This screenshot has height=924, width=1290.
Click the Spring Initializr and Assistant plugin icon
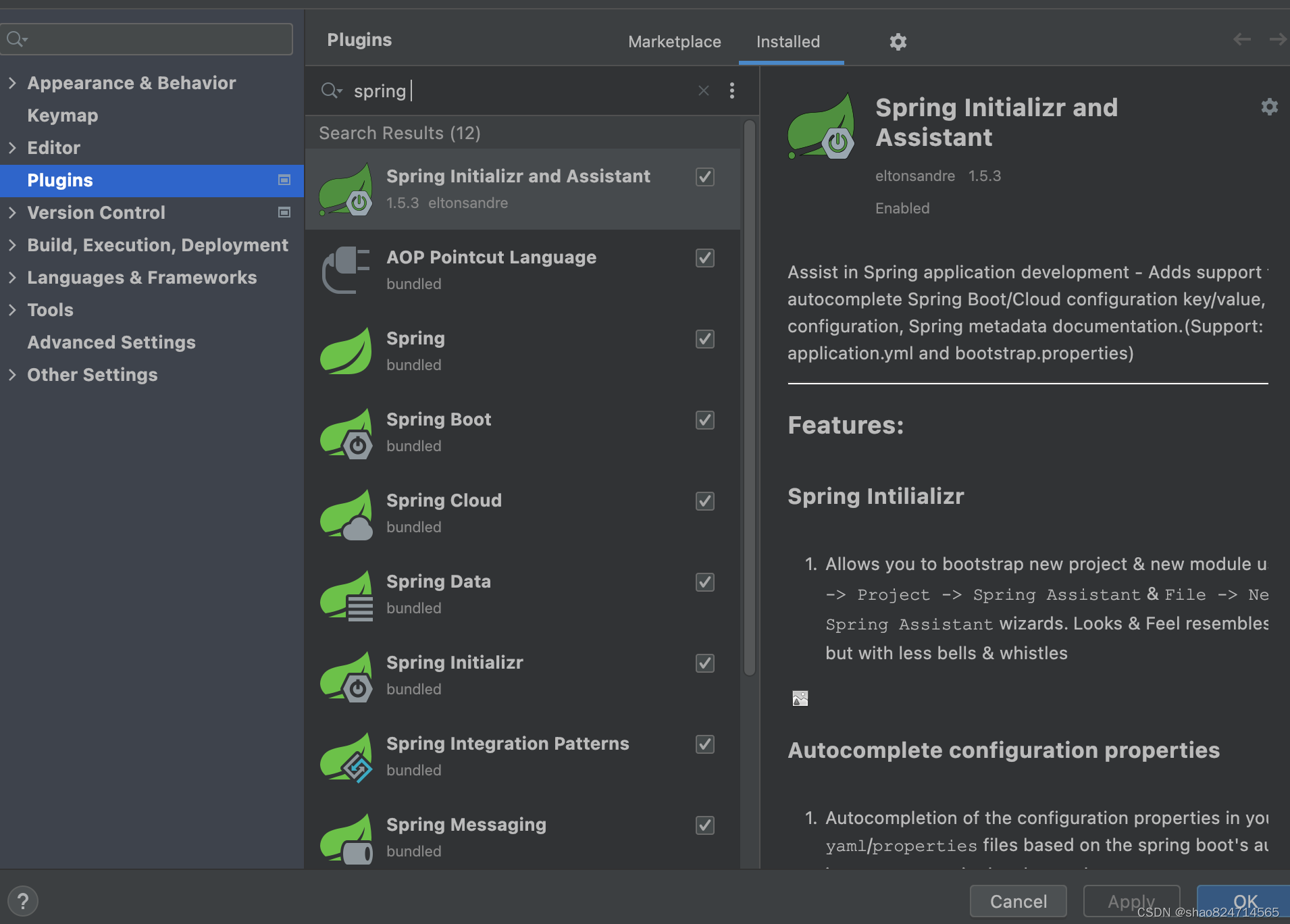[346, 189]
